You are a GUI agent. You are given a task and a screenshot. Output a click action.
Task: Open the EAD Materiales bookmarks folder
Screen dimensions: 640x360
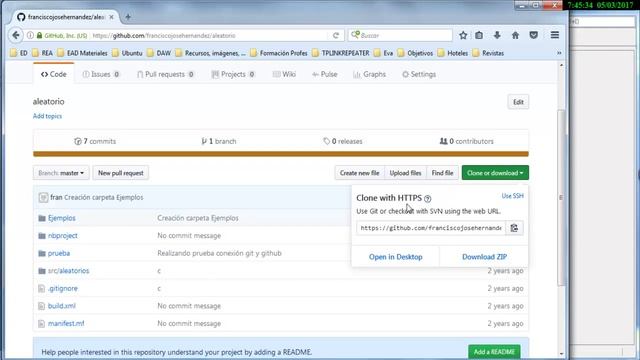(82, 53)
